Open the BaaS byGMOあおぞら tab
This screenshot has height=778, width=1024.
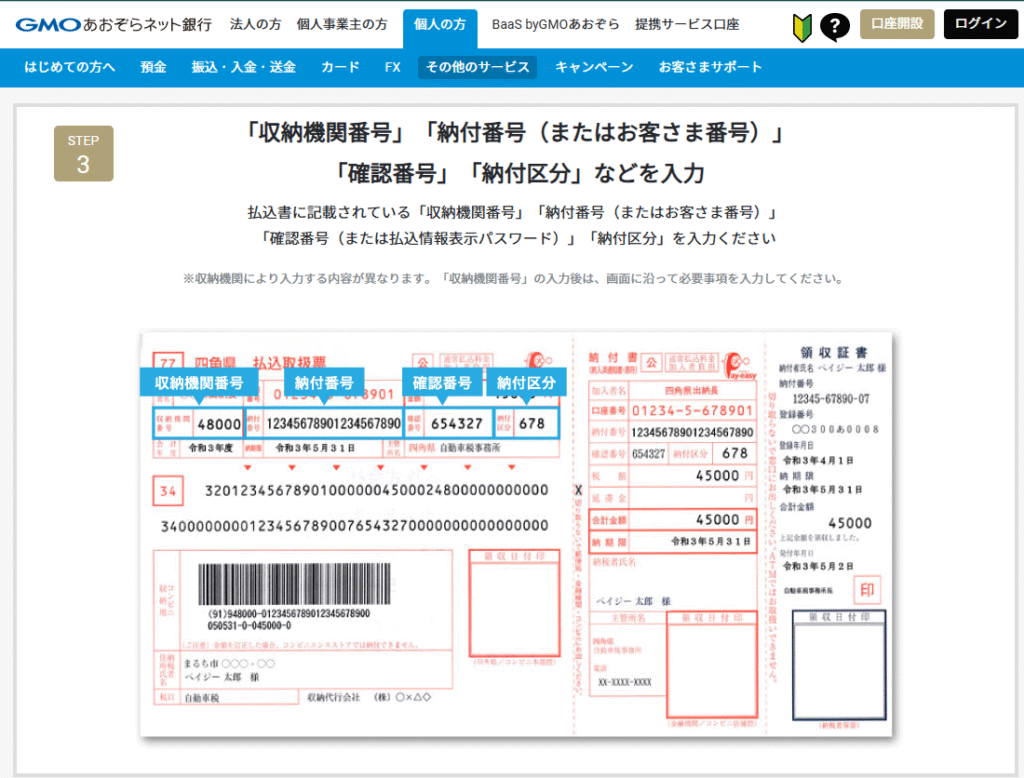pyautogui.click(x=556, y=25)
